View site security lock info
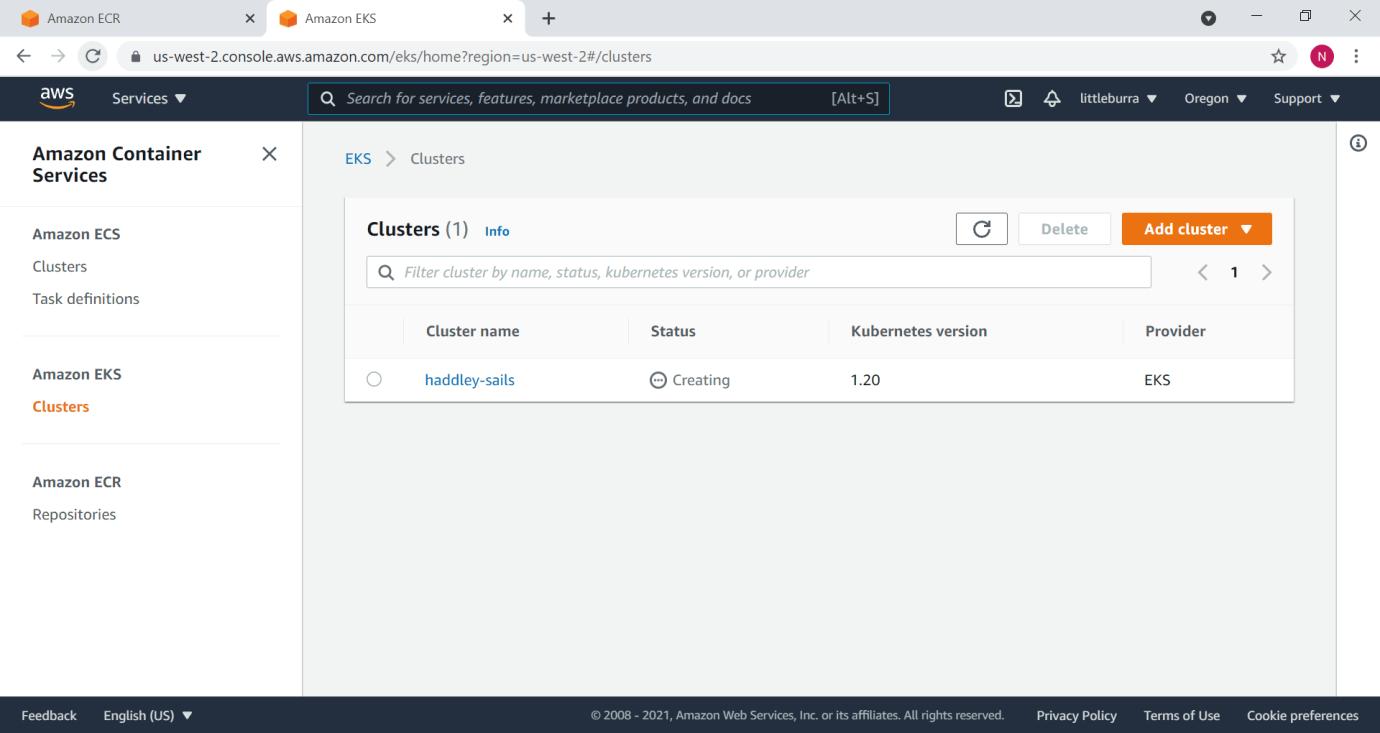Image resolution: width=1380 pixels, height=733 pixels. (x=136, y=57)
